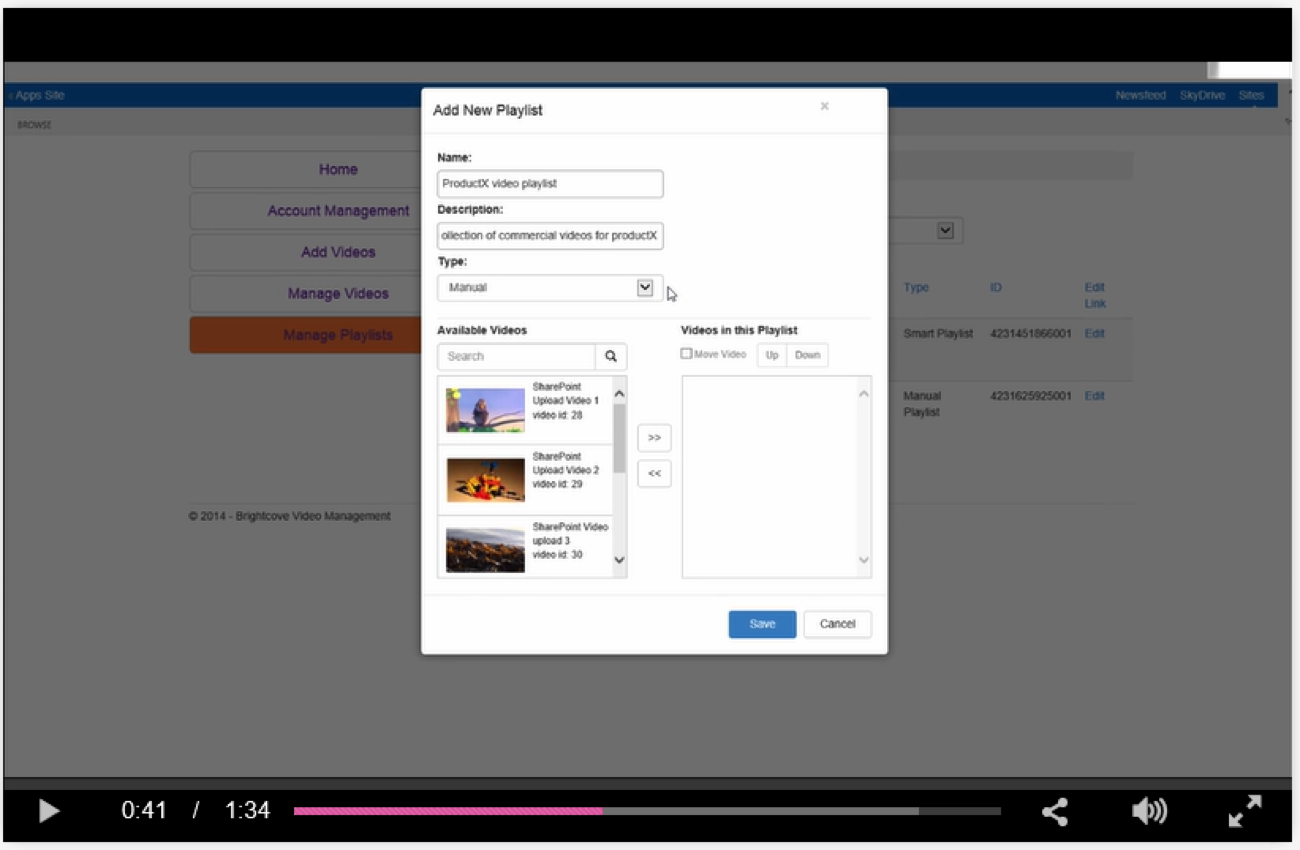Screen dimensions: 1300x850
Task: Enter fullscreen with the expand arrows icon
Action: (x=1244, y=811)
